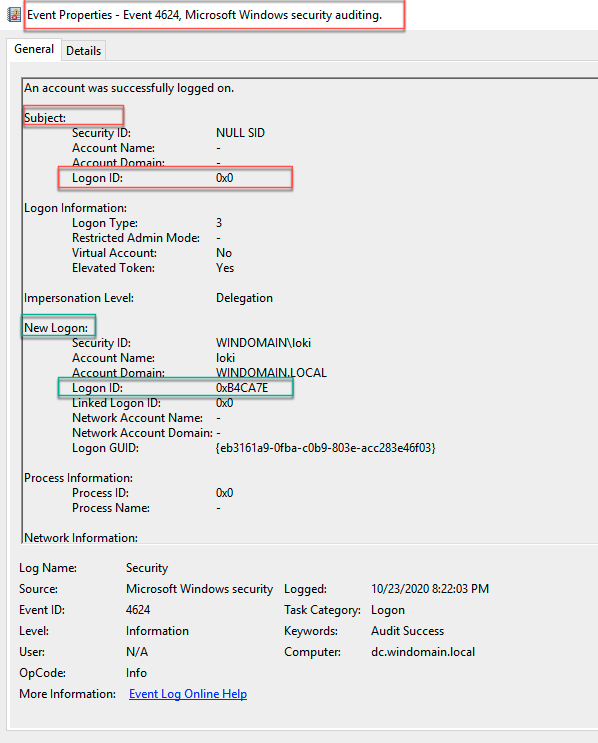The width and height of the screenshot is (598, 743).
Task: Click the Logged date and time field
Action: click(x=430, y=589)
